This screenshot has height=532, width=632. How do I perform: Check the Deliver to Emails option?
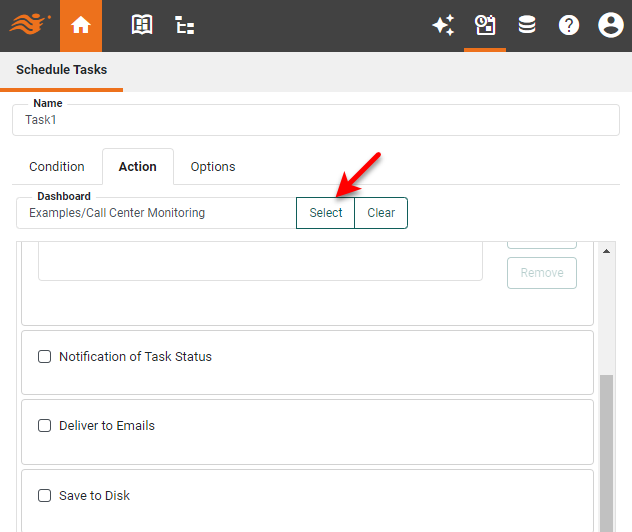pyautogui.click(x=44, y=426)
